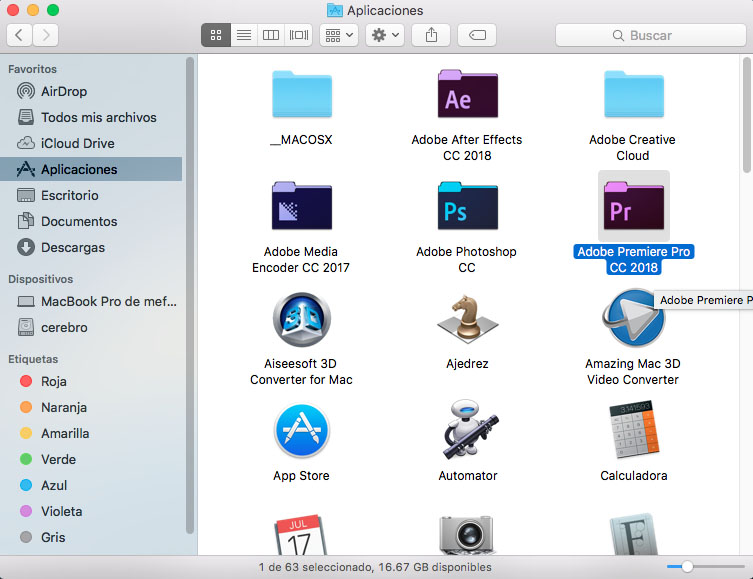Open Escritorio in the sidebar
This screenshot has height=579, width=753.
[x=91, y=195]
